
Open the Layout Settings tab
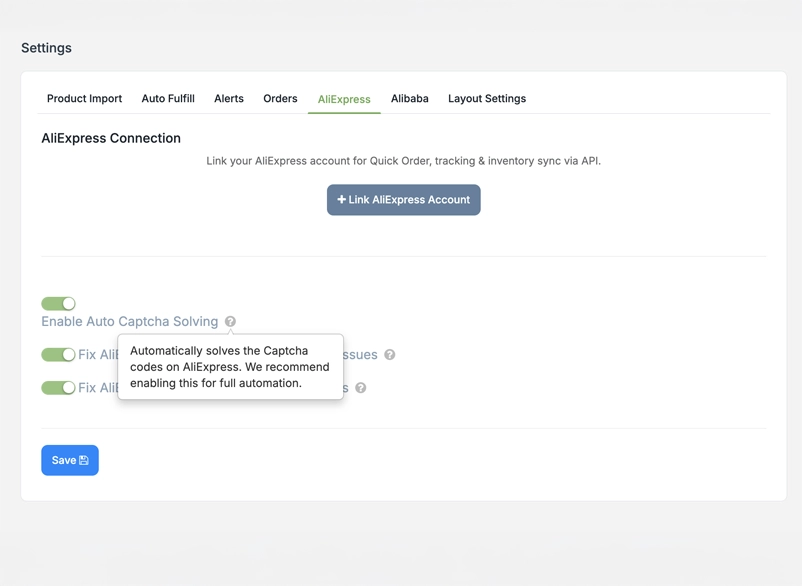[x=487, y=99]
